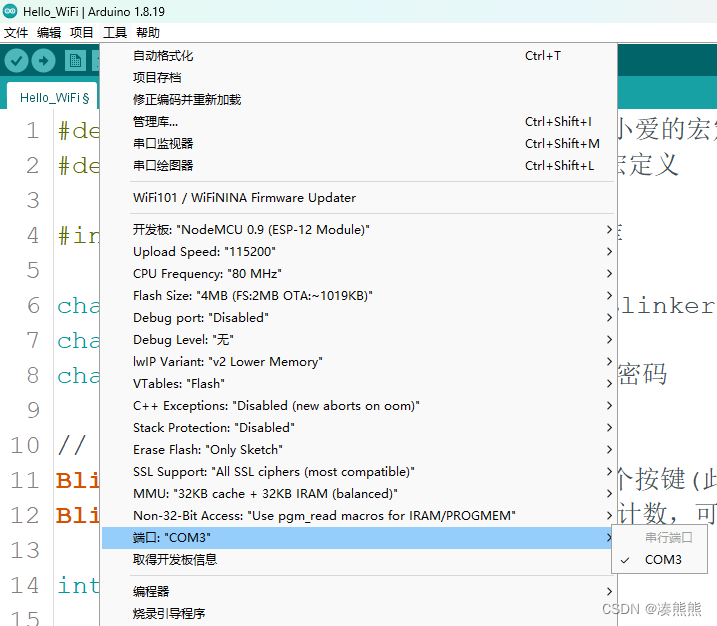Viewport: 717px width, 626px height.
Task: Open WiFi101 / WiFiNINA Firmware Updater
Action: click(358, 198)
